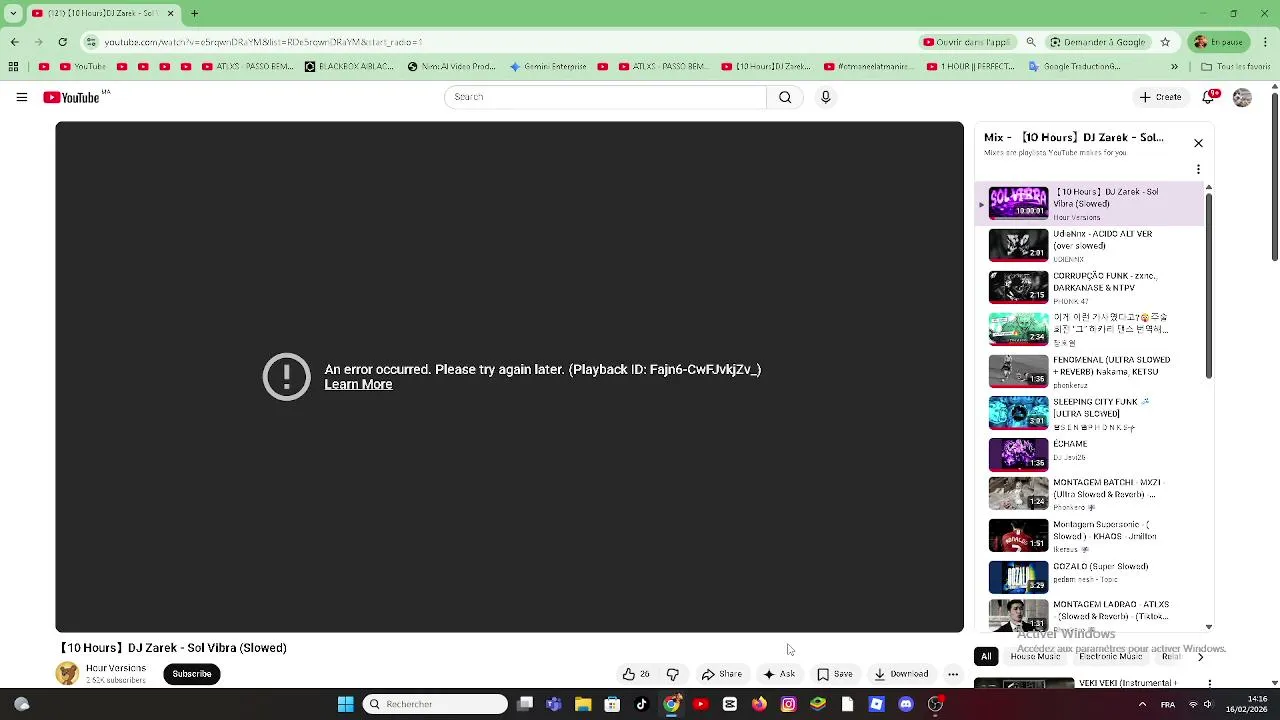Image resolution: width=1280 pixels, height=720 pixels.
Task: Go to the YouTube home logo
Action: coord(72,97)
